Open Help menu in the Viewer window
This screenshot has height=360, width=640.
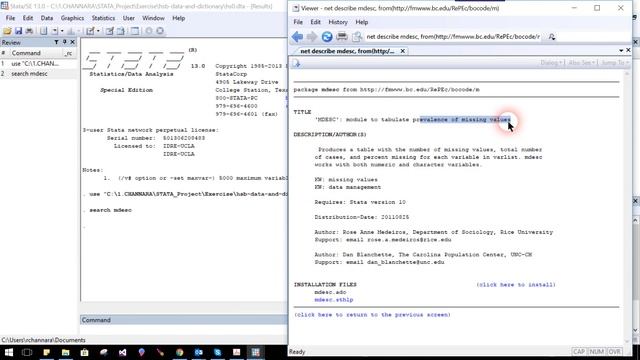362,22
